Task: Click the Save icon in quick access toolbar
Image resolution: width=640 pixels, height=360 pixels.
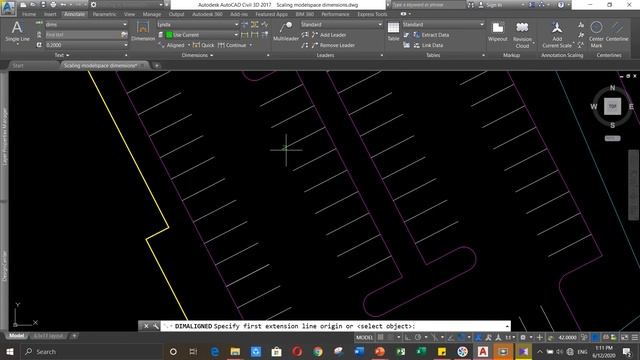Action: click(43, 4)
